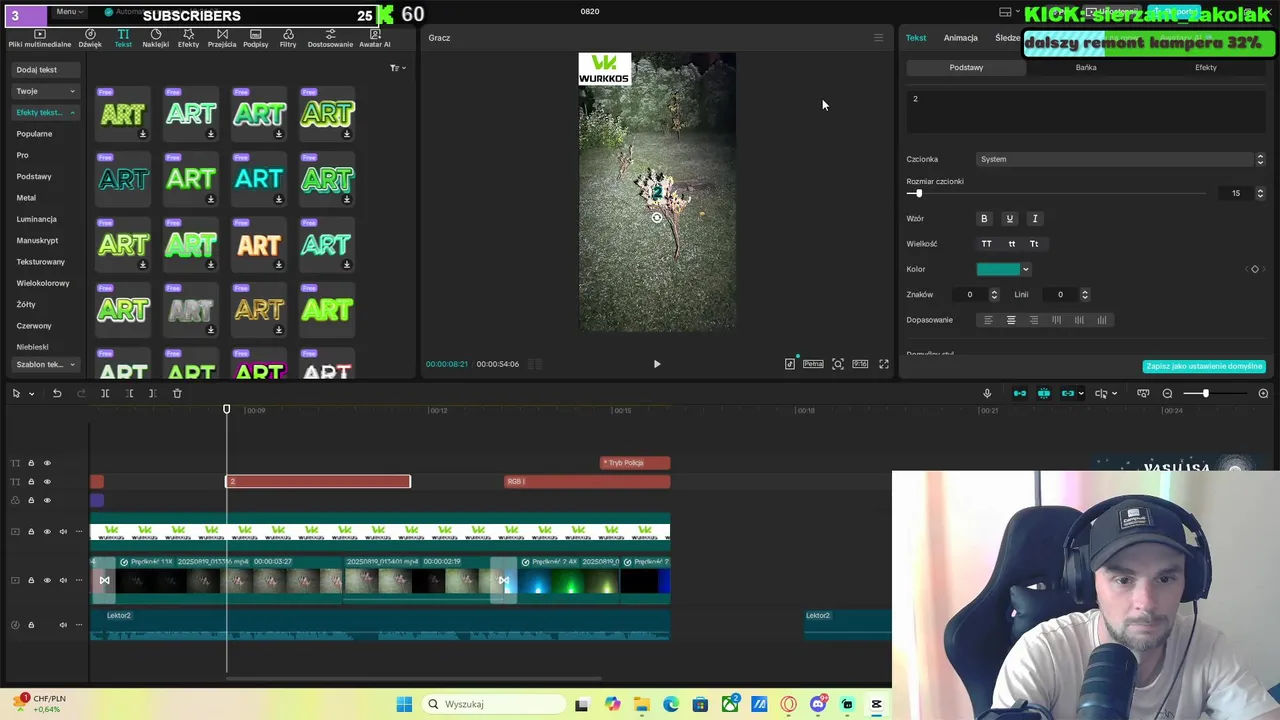Open the selection tool dropdown arrow
The width and height of the screenshot is (1280, 720).
[32, 394]
